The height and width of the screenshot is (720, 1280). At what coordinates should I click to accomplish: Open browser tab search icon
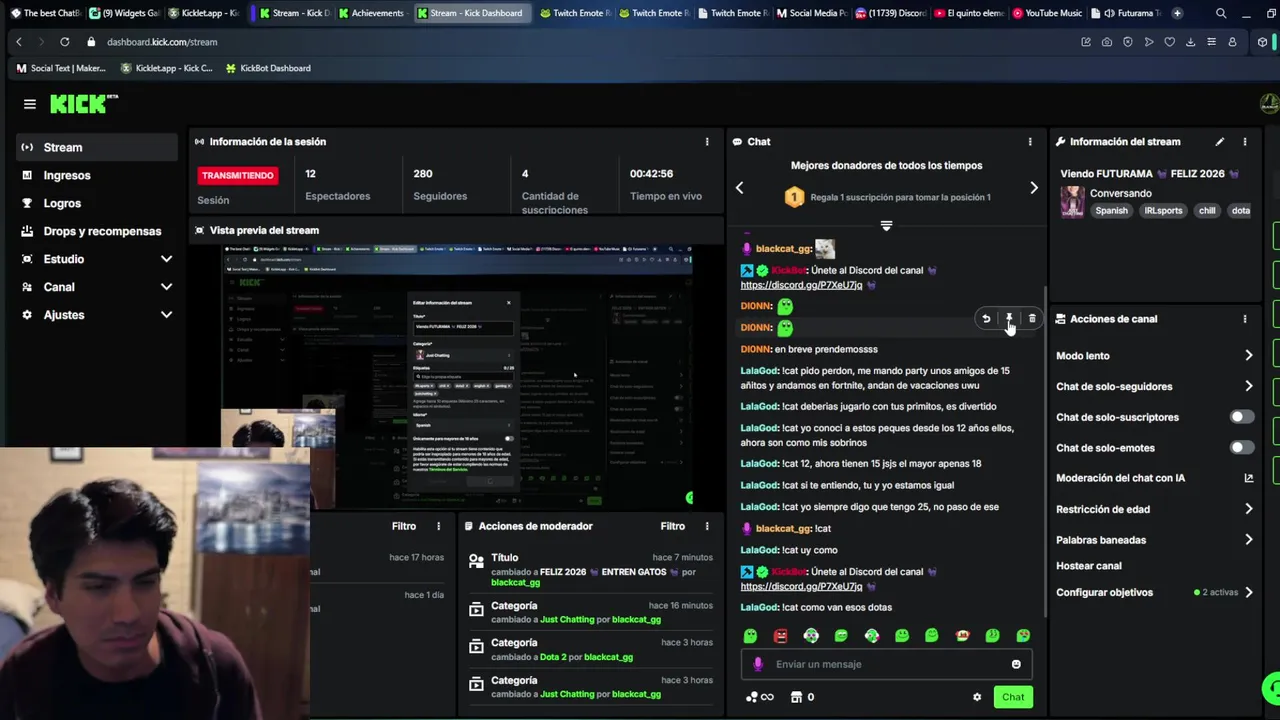coord(1221,13)
